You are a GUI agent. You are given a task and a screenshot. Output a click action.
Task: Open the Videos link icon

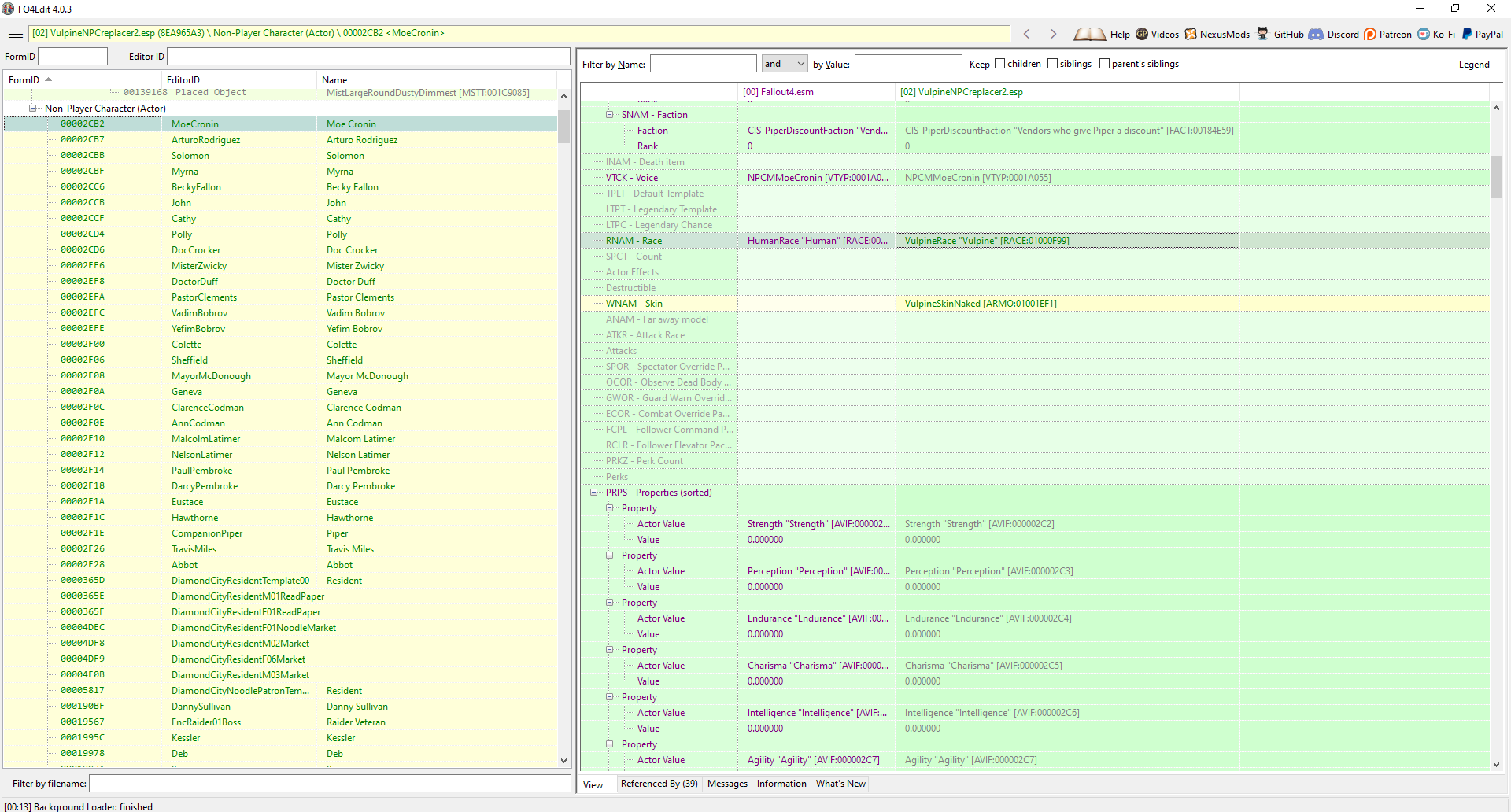1142,34
